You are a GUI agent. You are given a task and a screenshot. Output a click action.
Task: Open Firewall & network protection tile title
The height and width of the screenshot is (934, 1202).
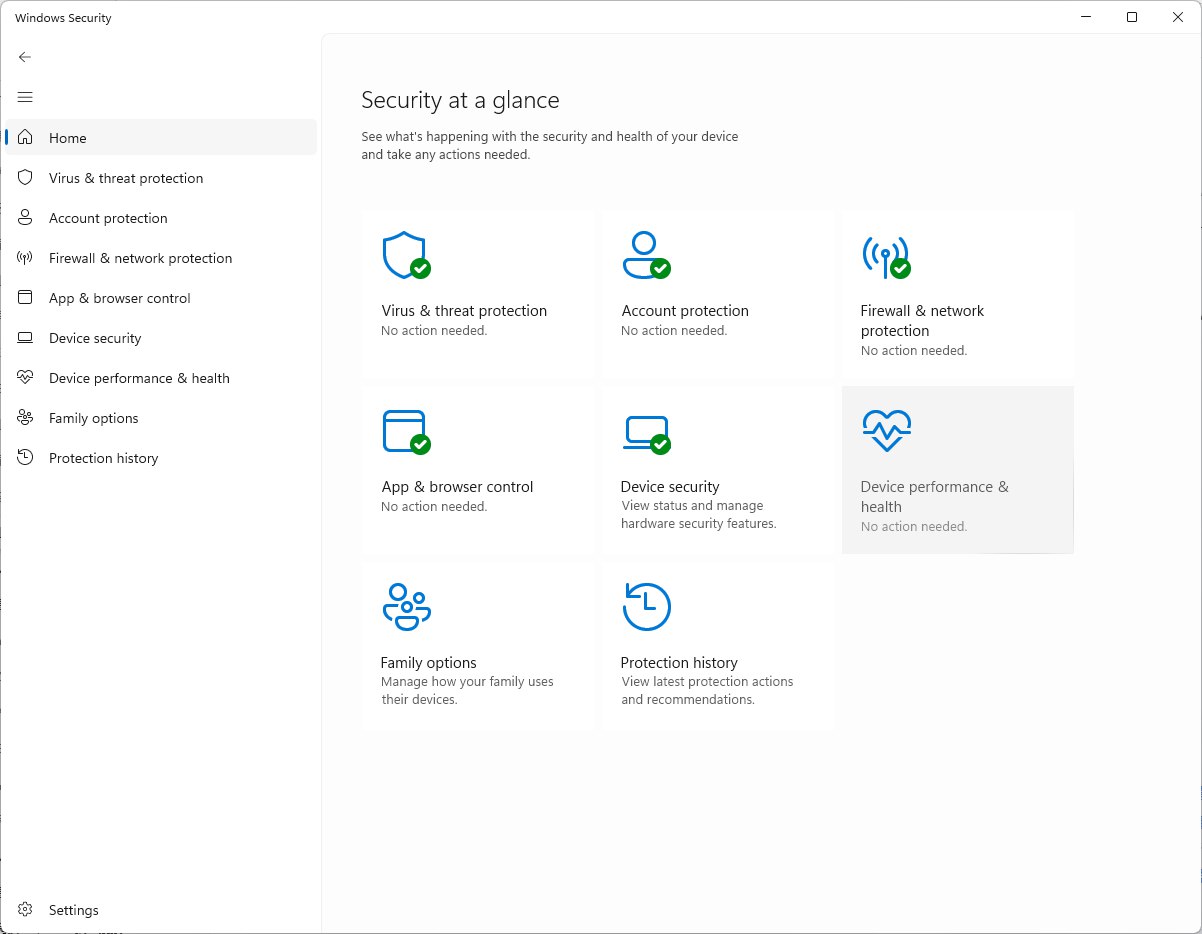[922, 321]
